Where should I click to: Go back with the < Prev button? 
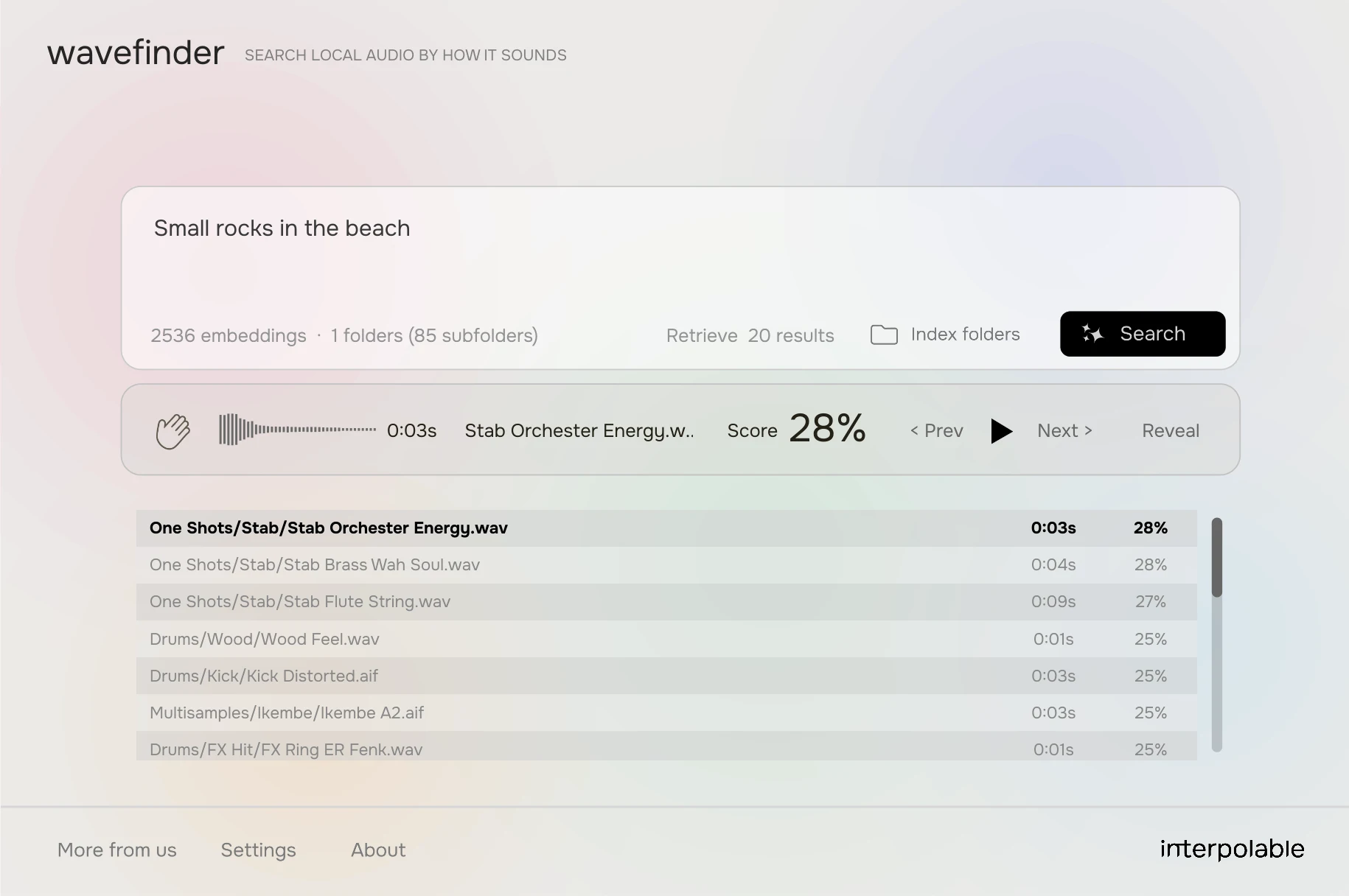click(937, 431)
